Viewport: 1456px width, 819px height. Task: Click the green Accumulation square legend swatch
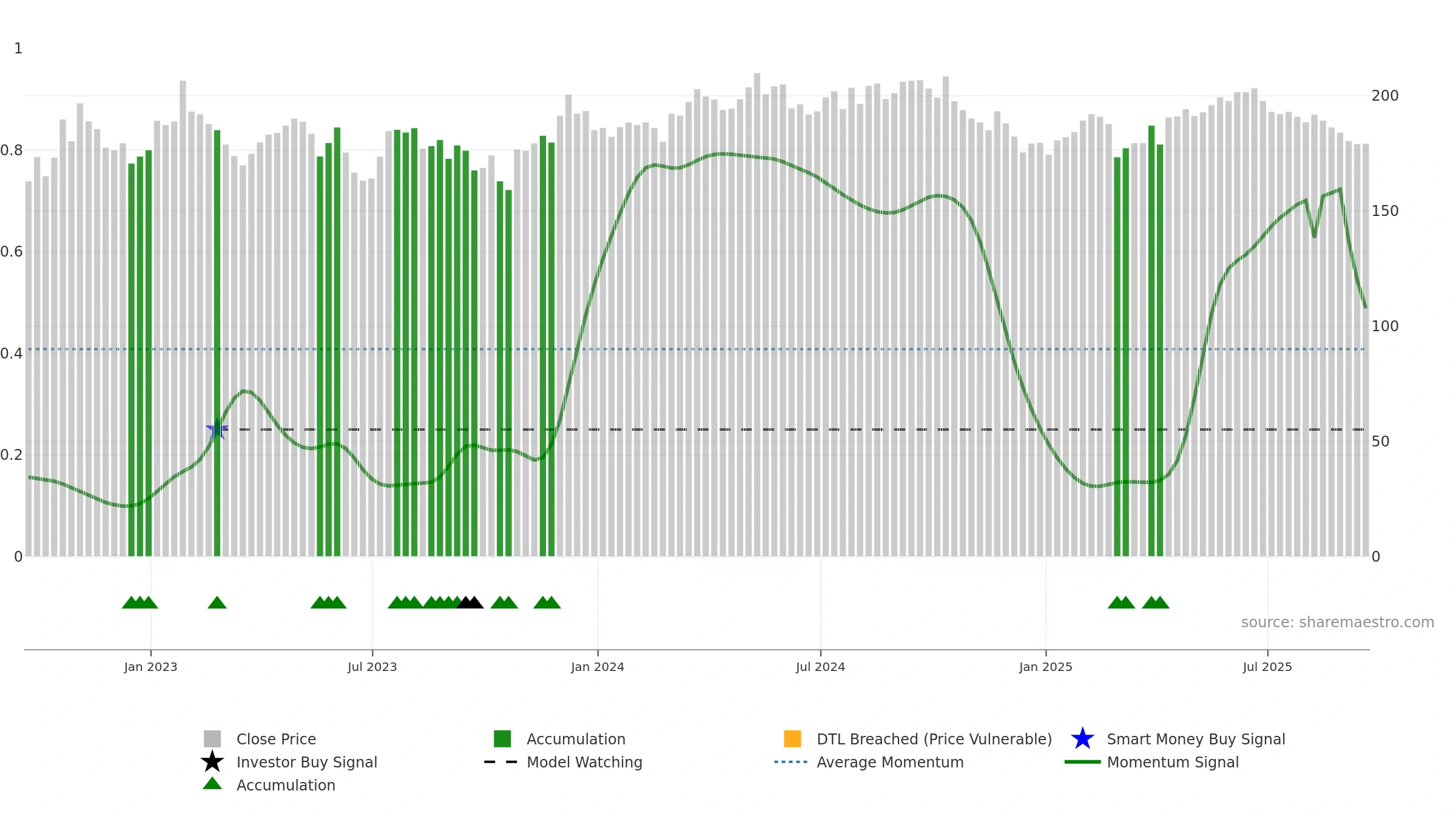click(x=502, y=739)
